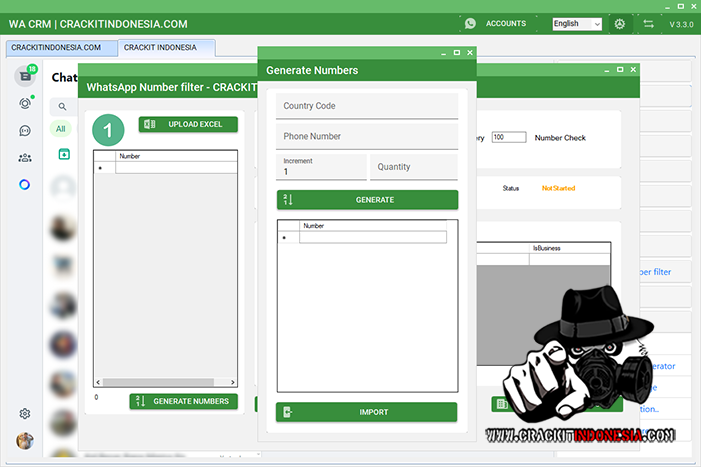
Task: Click the status updates icon in sidebar
Action: [25, 103]
